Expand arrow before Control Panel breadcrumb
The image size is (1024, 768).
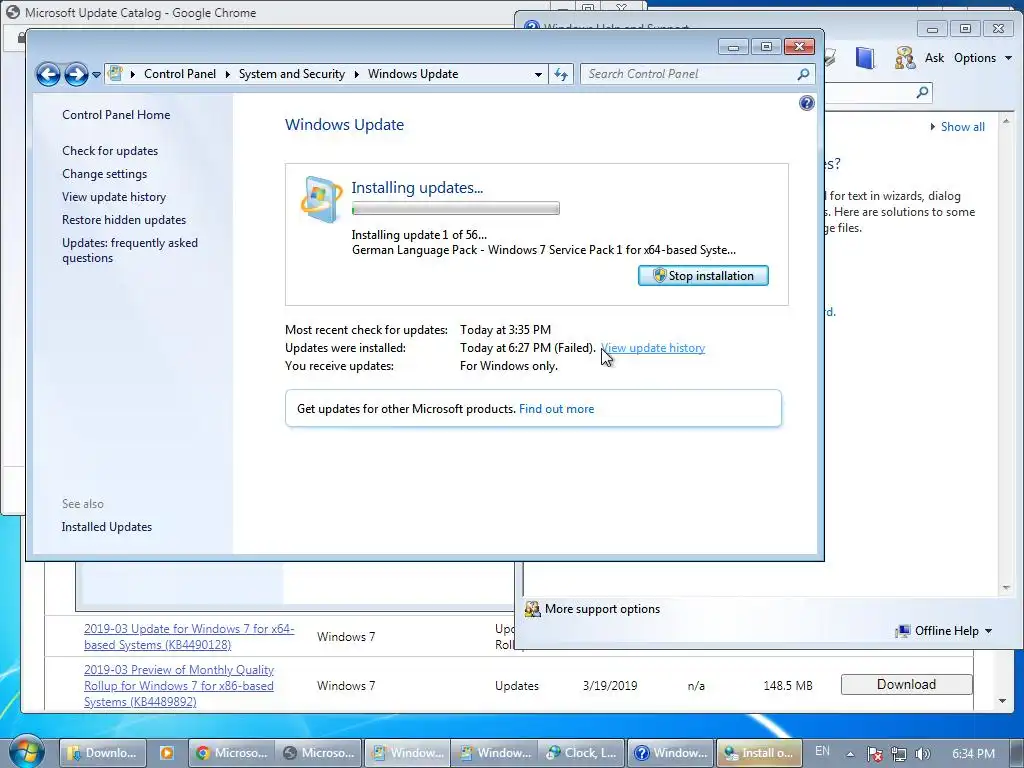(x=133, y=74)
